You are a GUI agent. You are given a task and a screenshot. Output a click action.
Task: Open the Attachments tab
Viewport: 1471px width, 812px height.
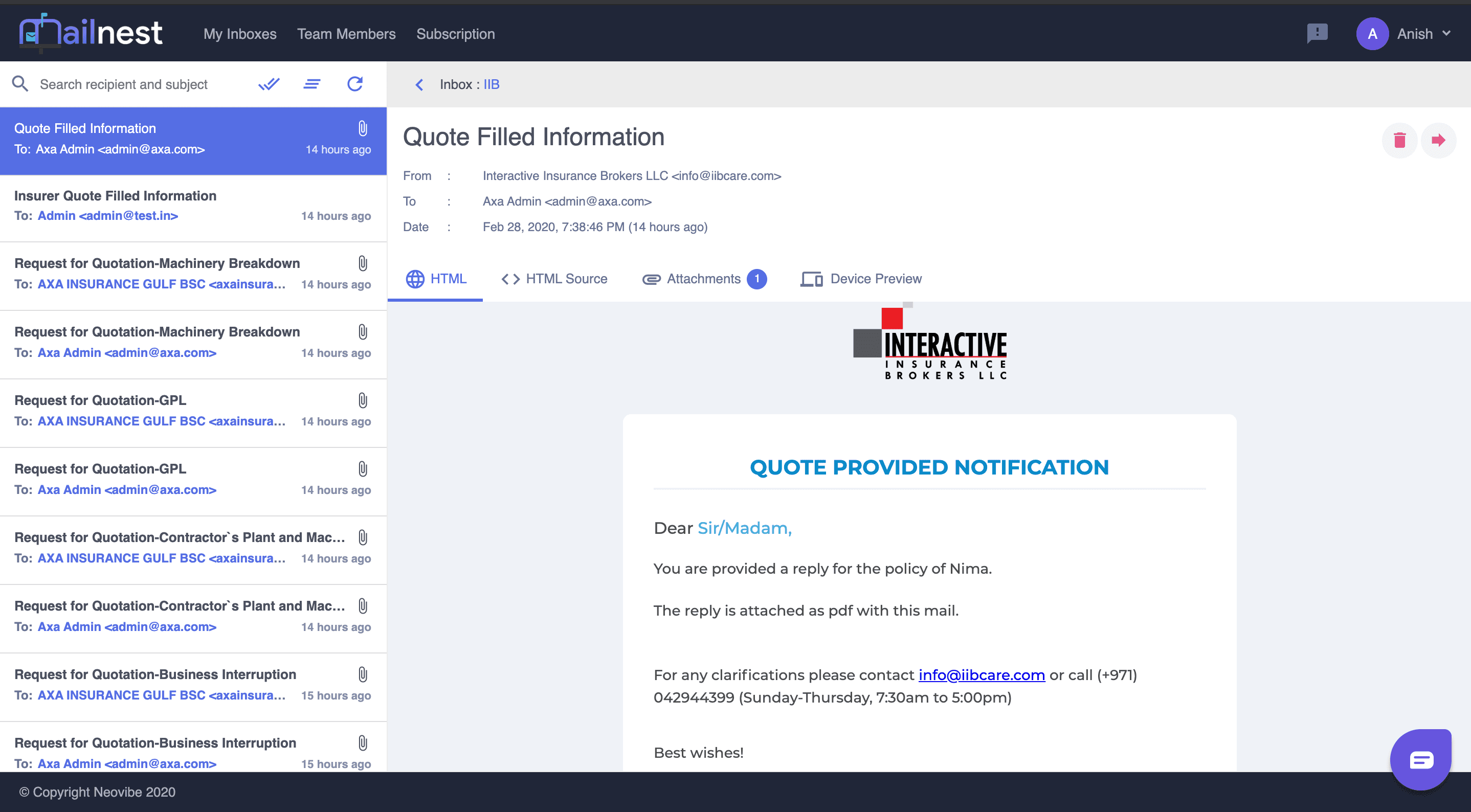click(x=704, y=279)
